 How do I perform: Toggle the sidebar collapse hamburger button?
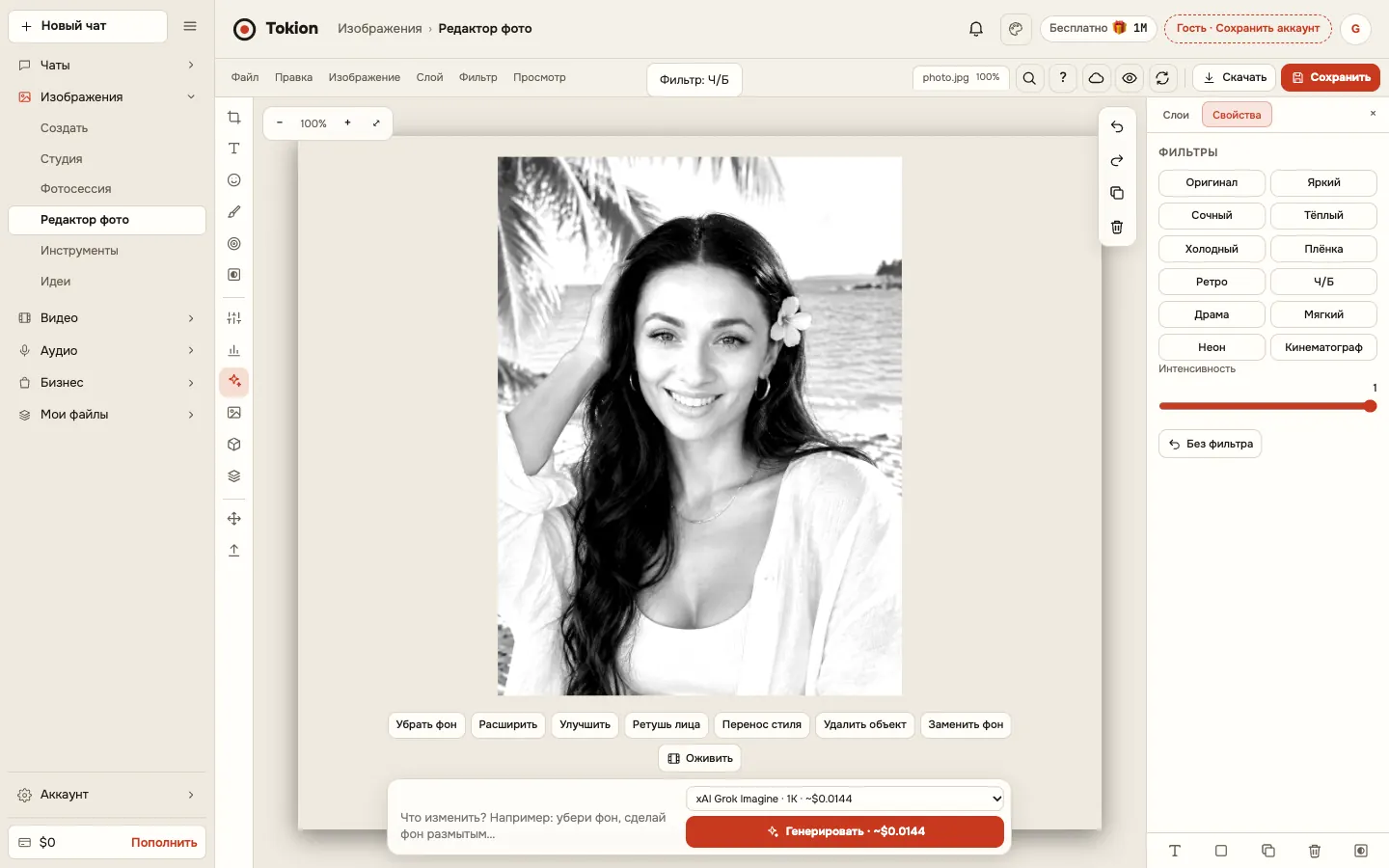point(190,26)
